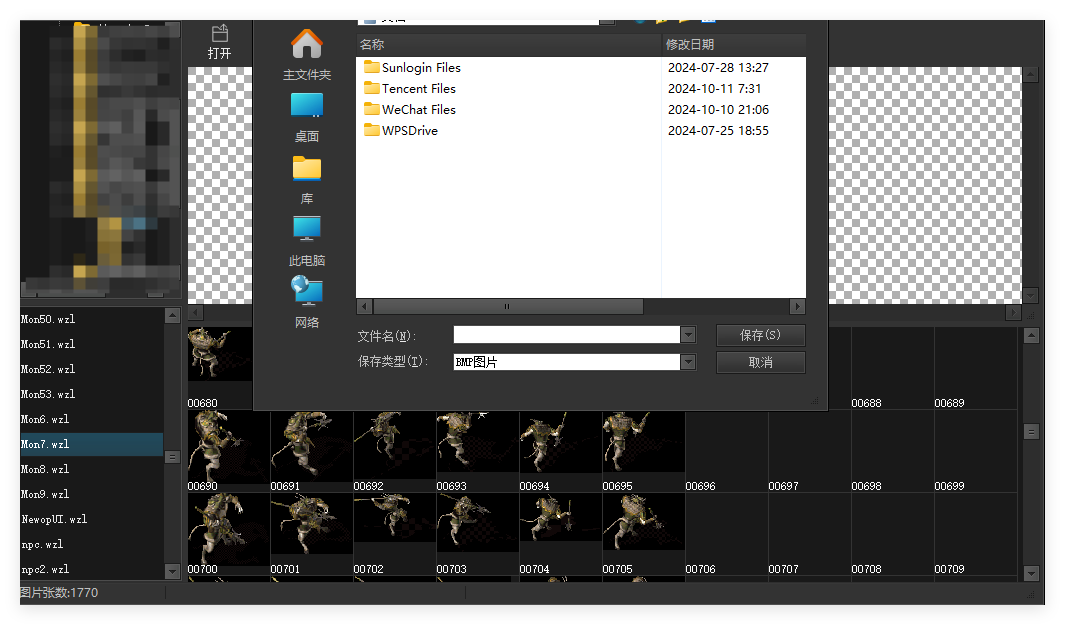Select image slot 00699
The width and height of the screenshot is (1065, 625).
[x=975, y=451]
